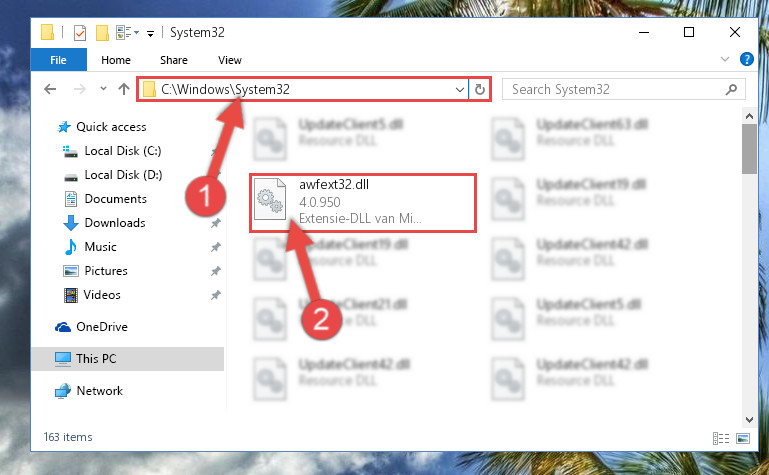Expand the ribbon with the chevron
Image resolution: width=769 pixels, height=475 pixels.
click(x=724, y=59)
